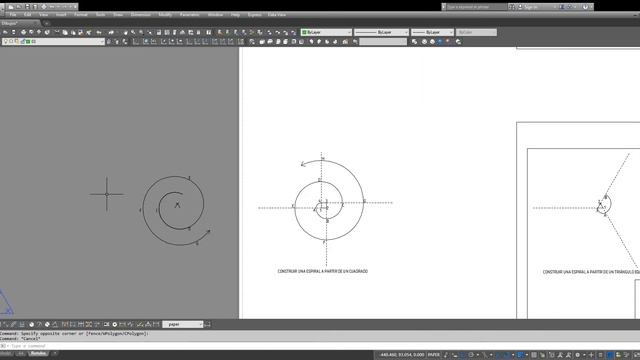Click the Undo arrow in standard toolbar

tap(99, 32)
